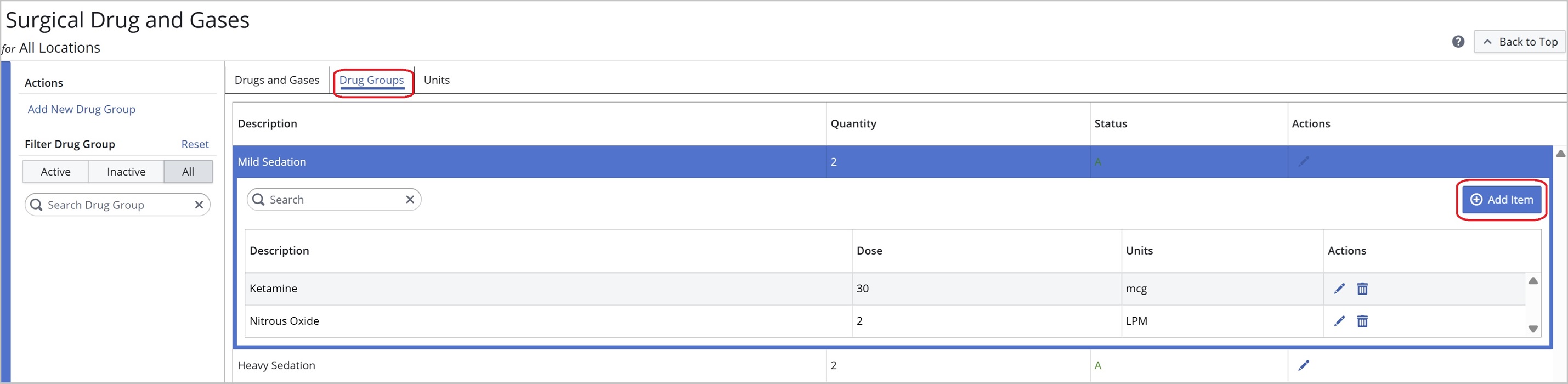Delete Nitrous Oxide using trash icon
Viewport: 1568px width, 384px height.
coord(1362,321)
